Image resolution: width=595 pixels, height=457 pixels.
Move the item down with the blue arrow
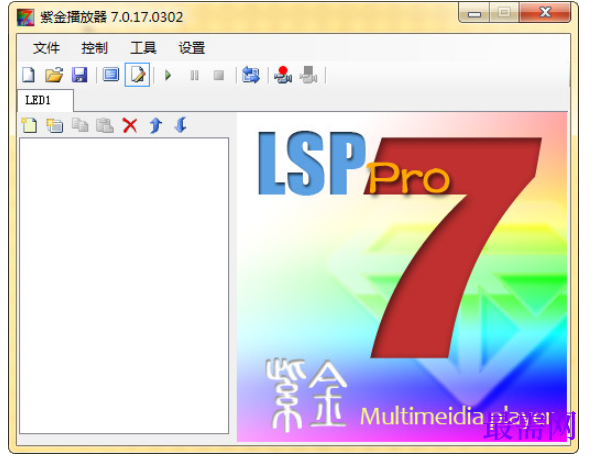[181, 125]
